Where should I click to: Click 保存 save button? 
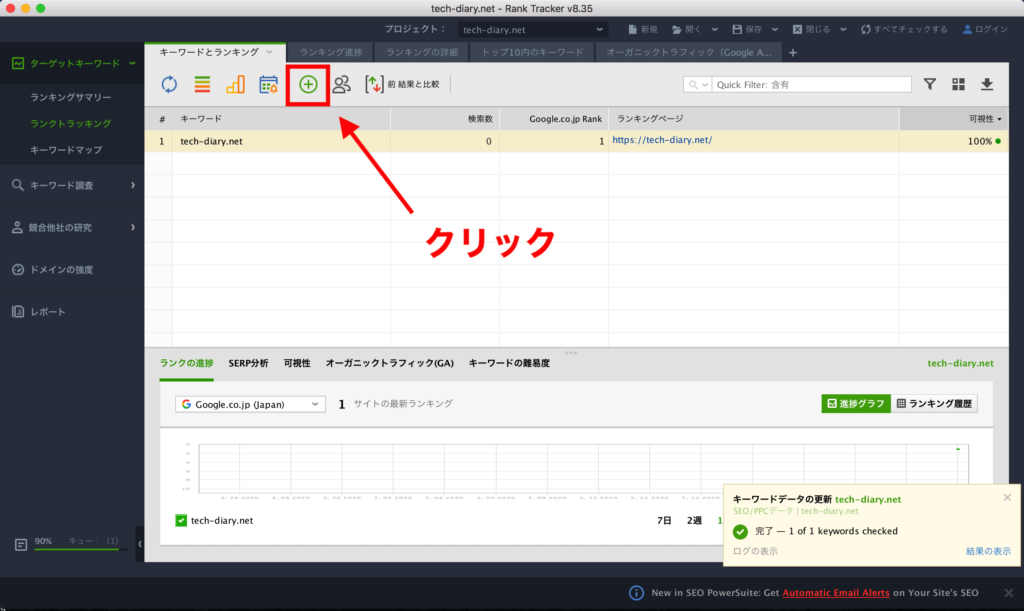pyautogui.click(x=747, y=29)
